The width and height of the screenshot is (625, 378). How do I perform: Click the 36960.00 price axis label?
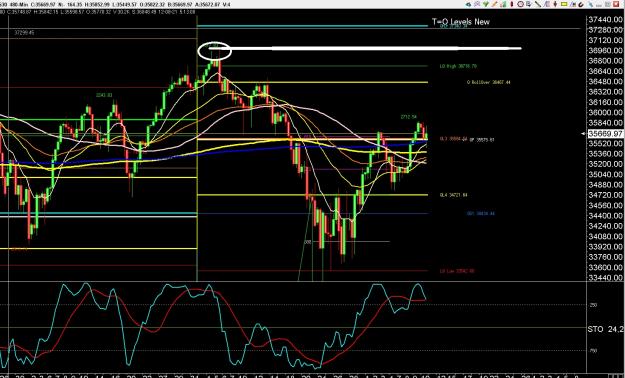pos(606,51)
